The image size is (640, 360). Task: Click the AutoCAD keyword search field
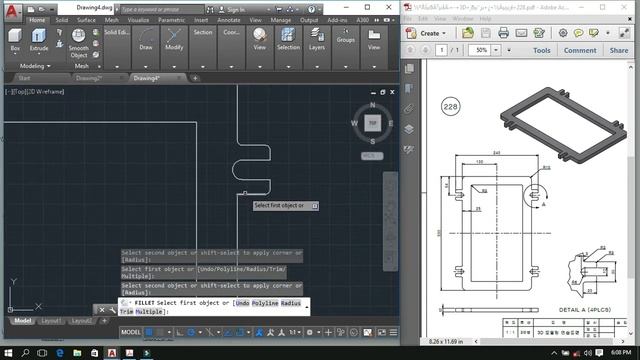tap(162, 9)
